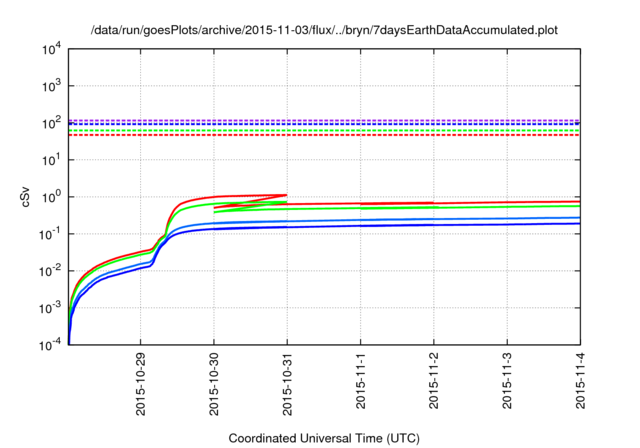Click the 10^-3 y-axis tick label
Viewport: 640px width, 448px height.
click(x=51, y=308)
